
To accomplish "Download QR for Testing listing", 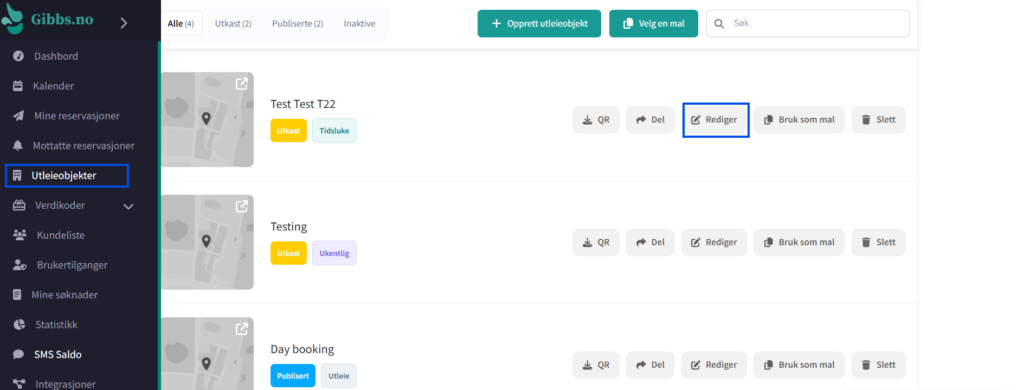I will [x=596, y=242].
